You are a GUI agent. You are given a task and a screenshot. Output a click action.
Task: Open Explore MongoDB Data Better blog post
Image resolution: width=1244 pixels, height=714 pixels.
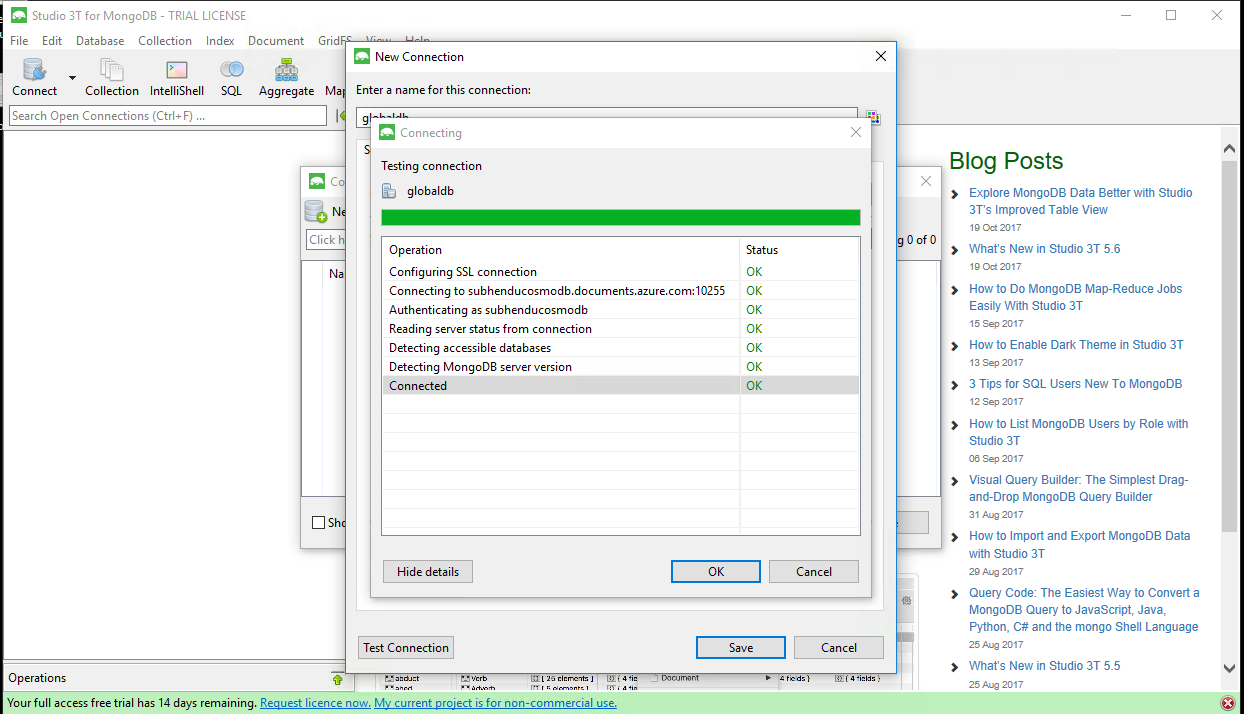click(1080, 201)
